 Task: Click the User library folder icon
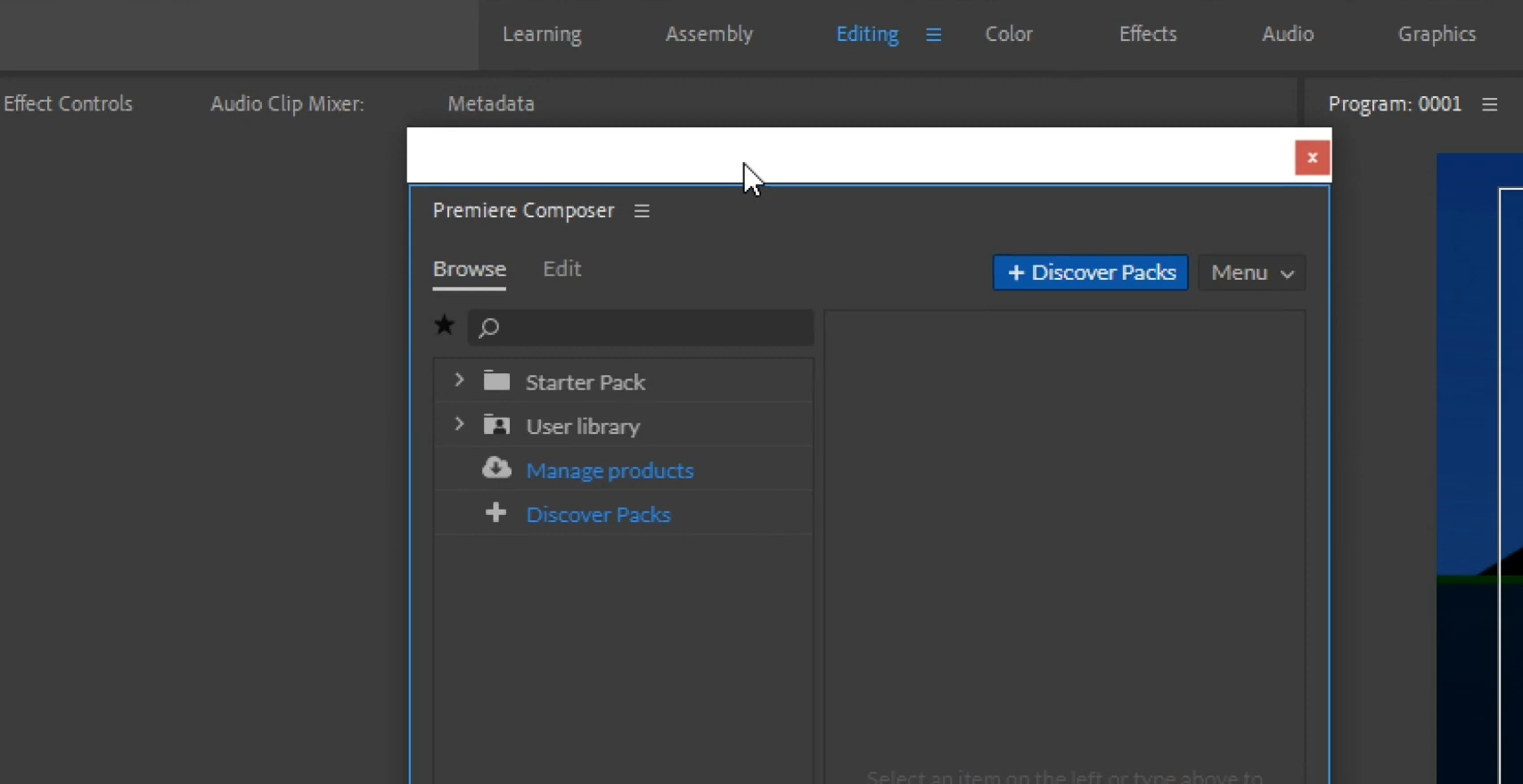click(x=496, y=425)
